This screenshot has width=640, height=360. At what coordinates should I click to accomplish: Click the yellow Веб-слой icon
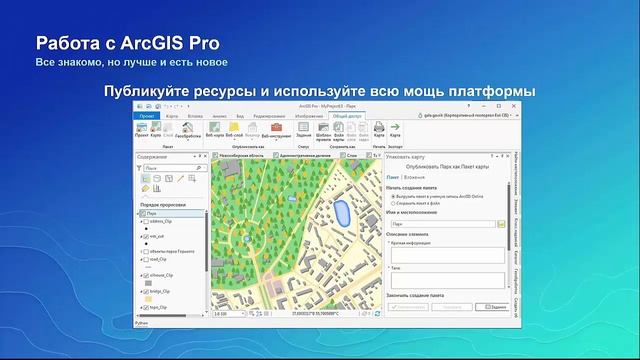coord(234,127)
